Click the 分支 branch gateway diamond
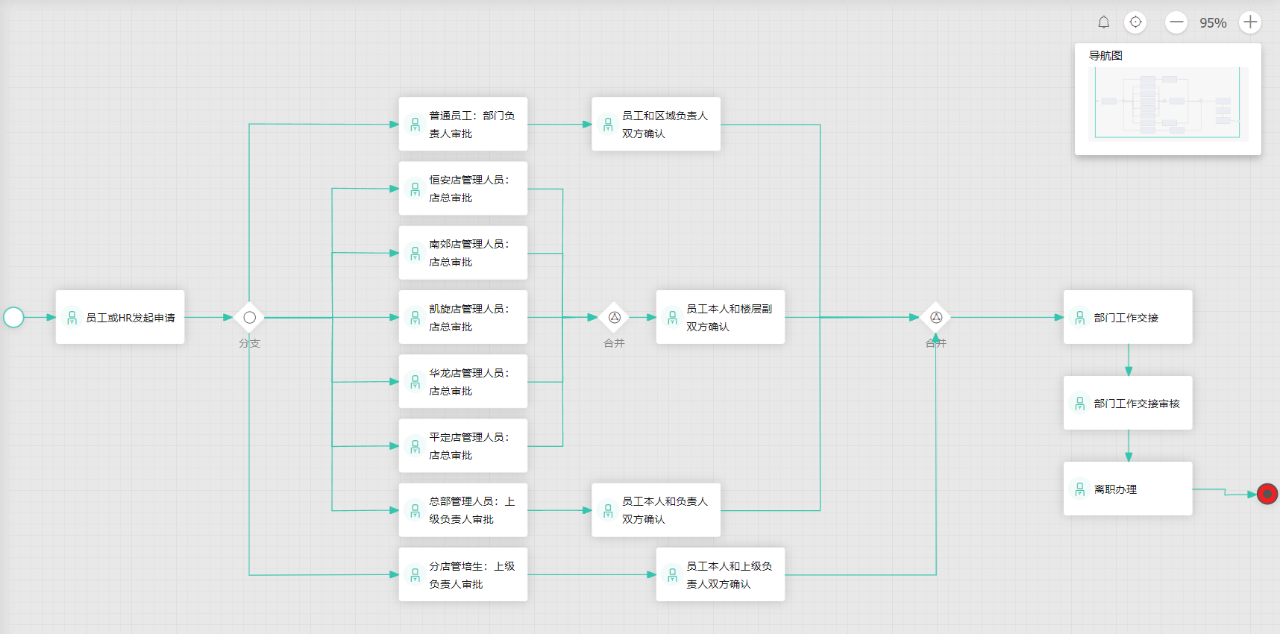This screenshot has height=634, width=1280. click(x=250, y=317)
